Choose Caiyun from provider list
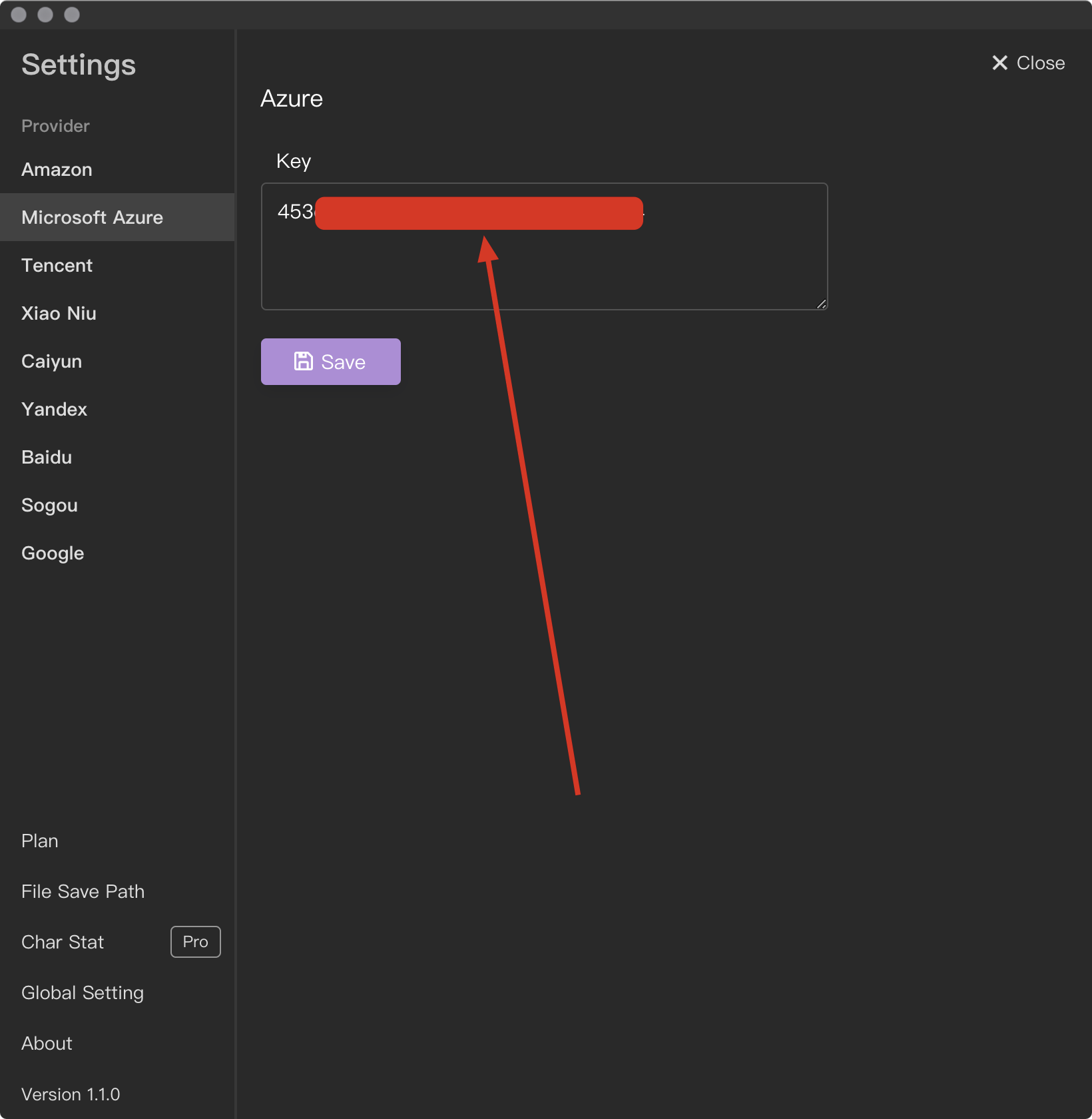 tap(52, 361)
